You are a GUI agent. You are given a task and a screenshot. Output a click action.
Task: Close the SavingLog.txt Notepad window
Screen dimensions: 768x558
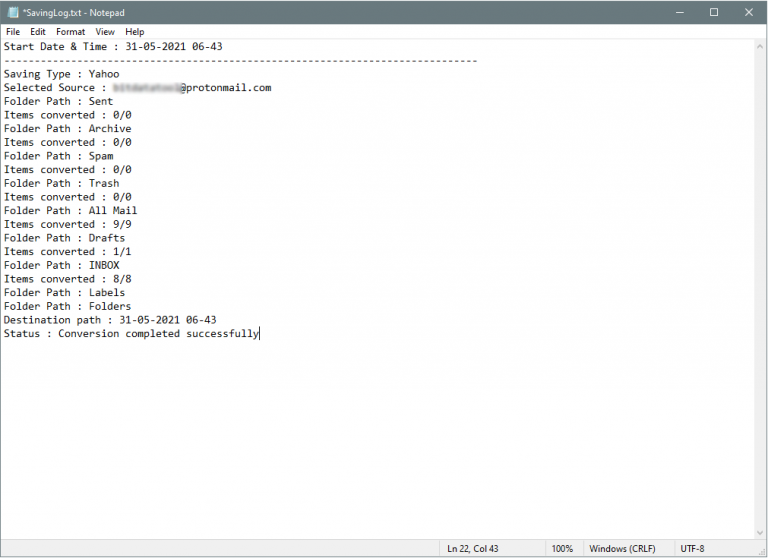(x=748, y=12)
